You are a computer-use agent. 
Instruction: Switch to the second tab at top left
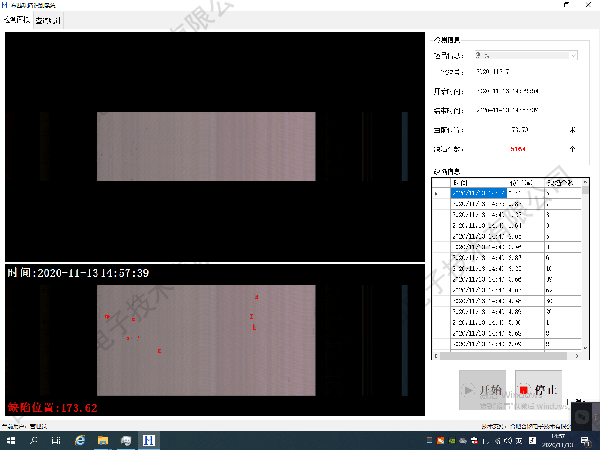47,20
